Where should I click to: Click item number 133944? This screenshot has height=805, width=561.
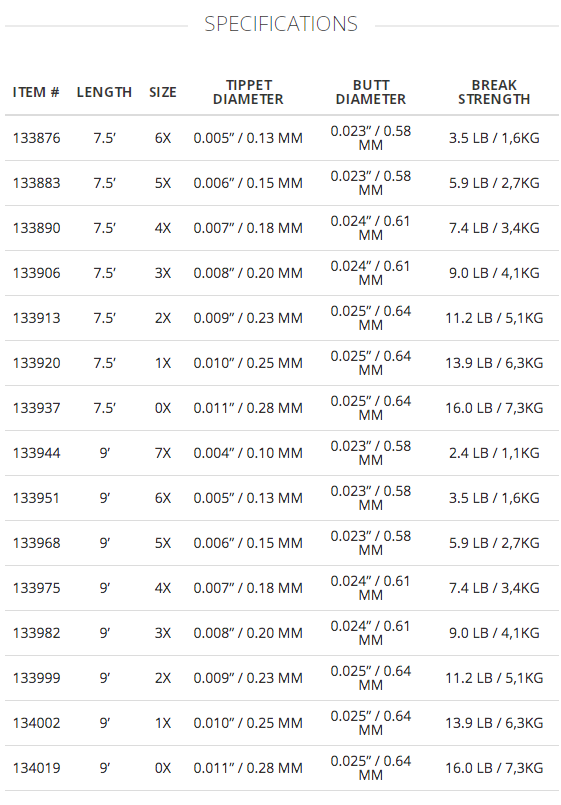point(36,453)
